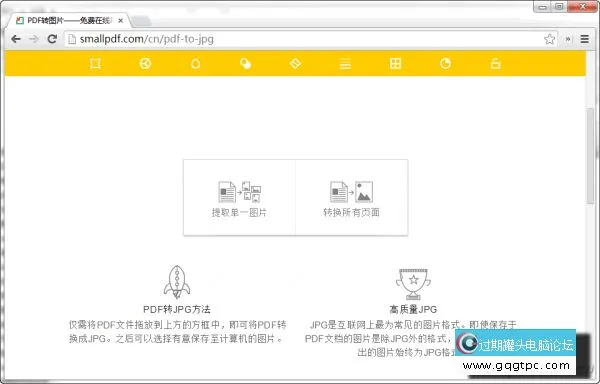The height and width of the screenshot is (384, 600).
Task: Show hidden extensions with the double-chevron
Action: (568, 39)
